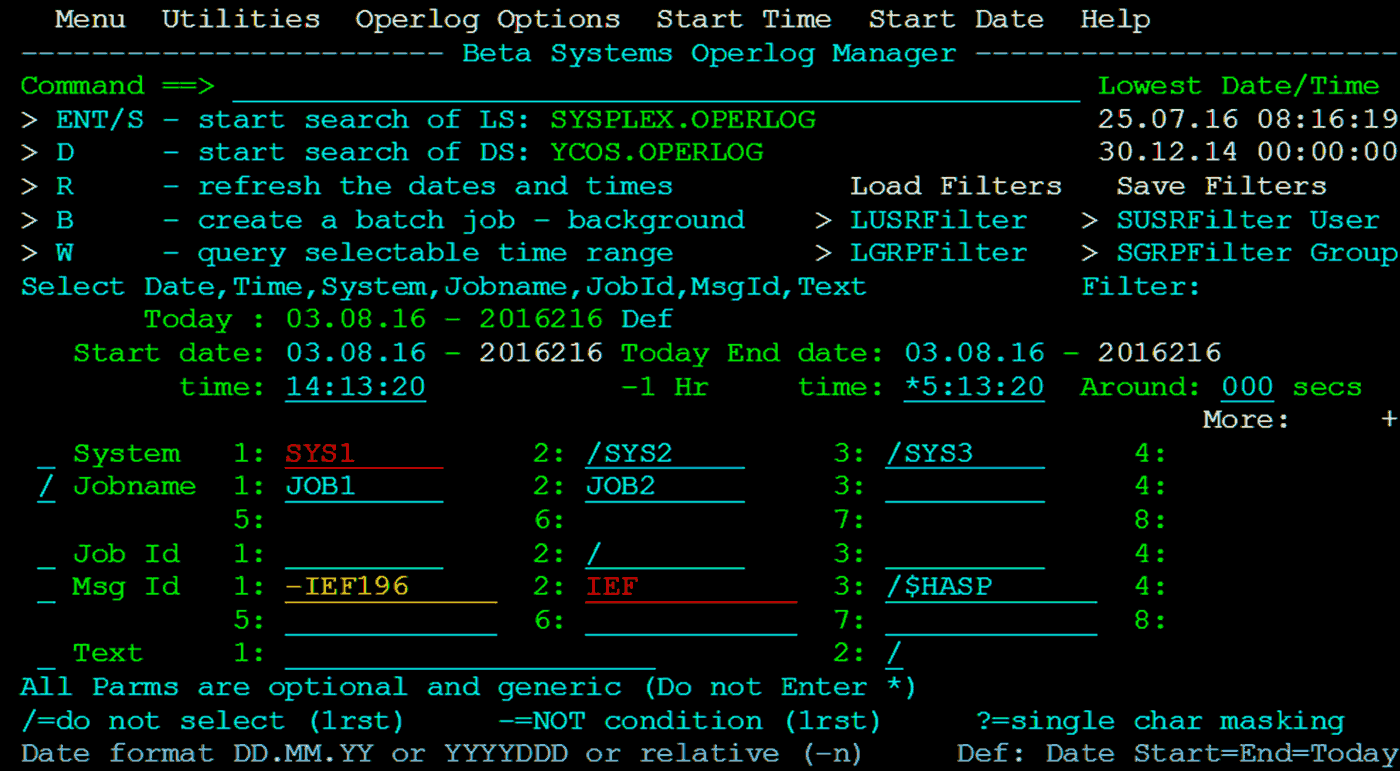
Task: Toggle the System selection marker
Action: click(46, 454)
